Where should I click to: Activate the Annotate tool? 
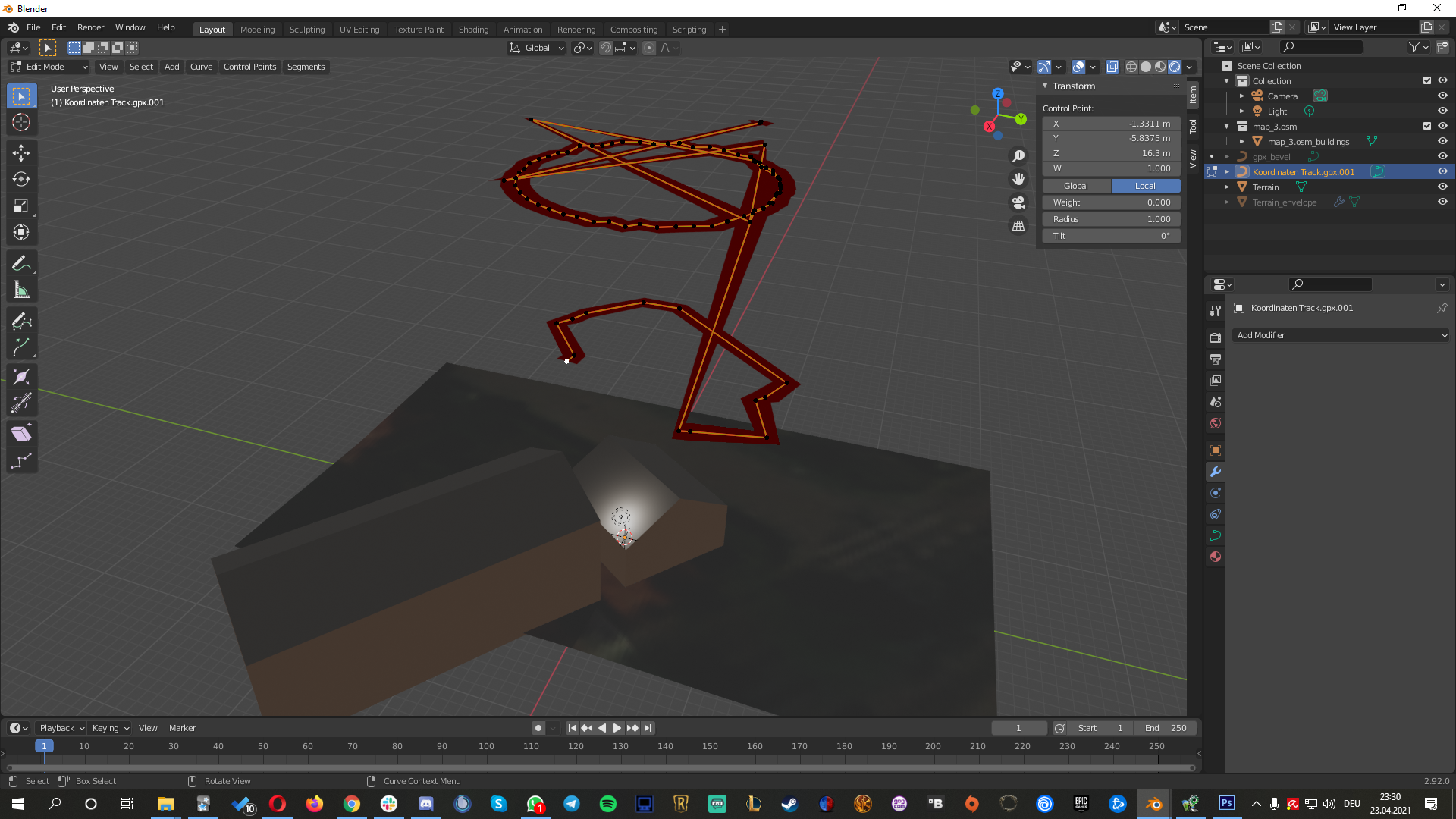click(21, 263)
